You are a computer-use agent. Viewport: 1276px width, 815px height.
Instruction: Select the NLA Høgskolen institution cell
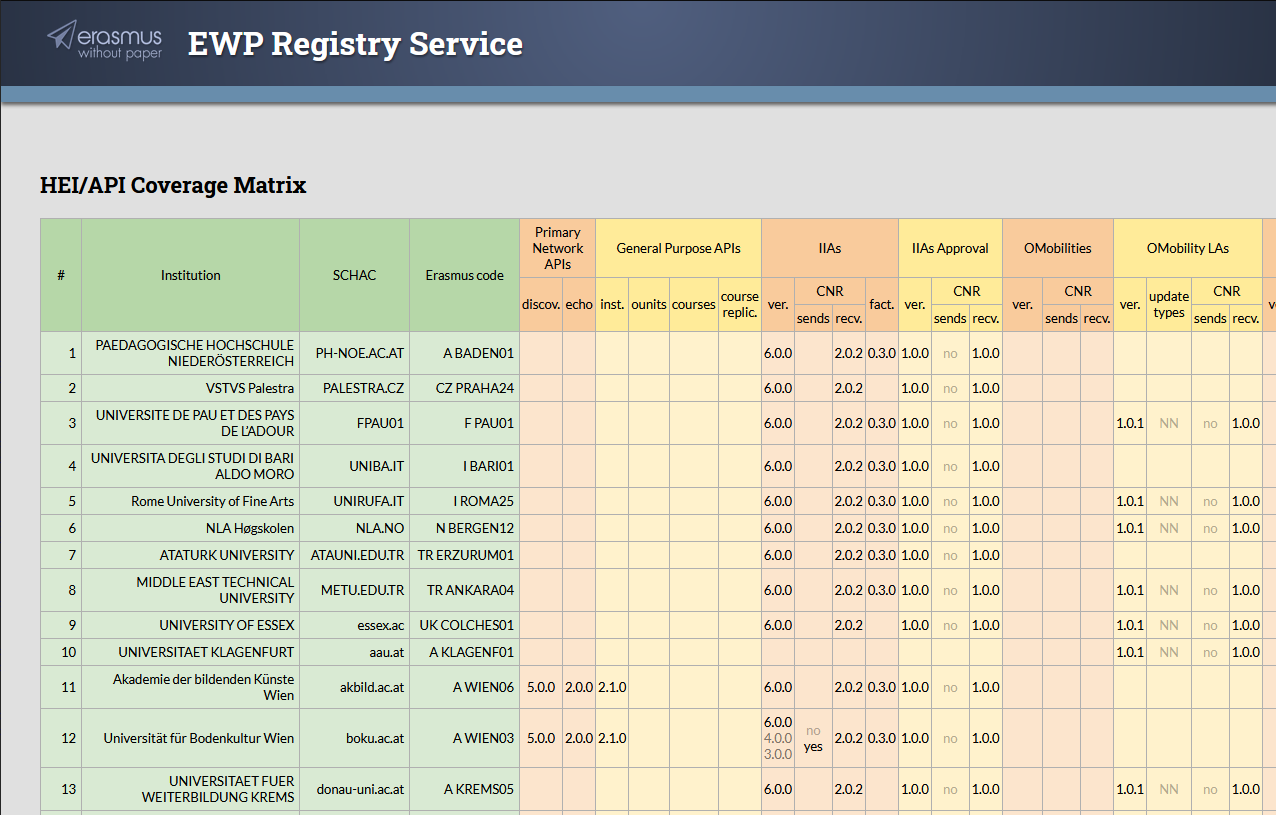click(190, 528)
